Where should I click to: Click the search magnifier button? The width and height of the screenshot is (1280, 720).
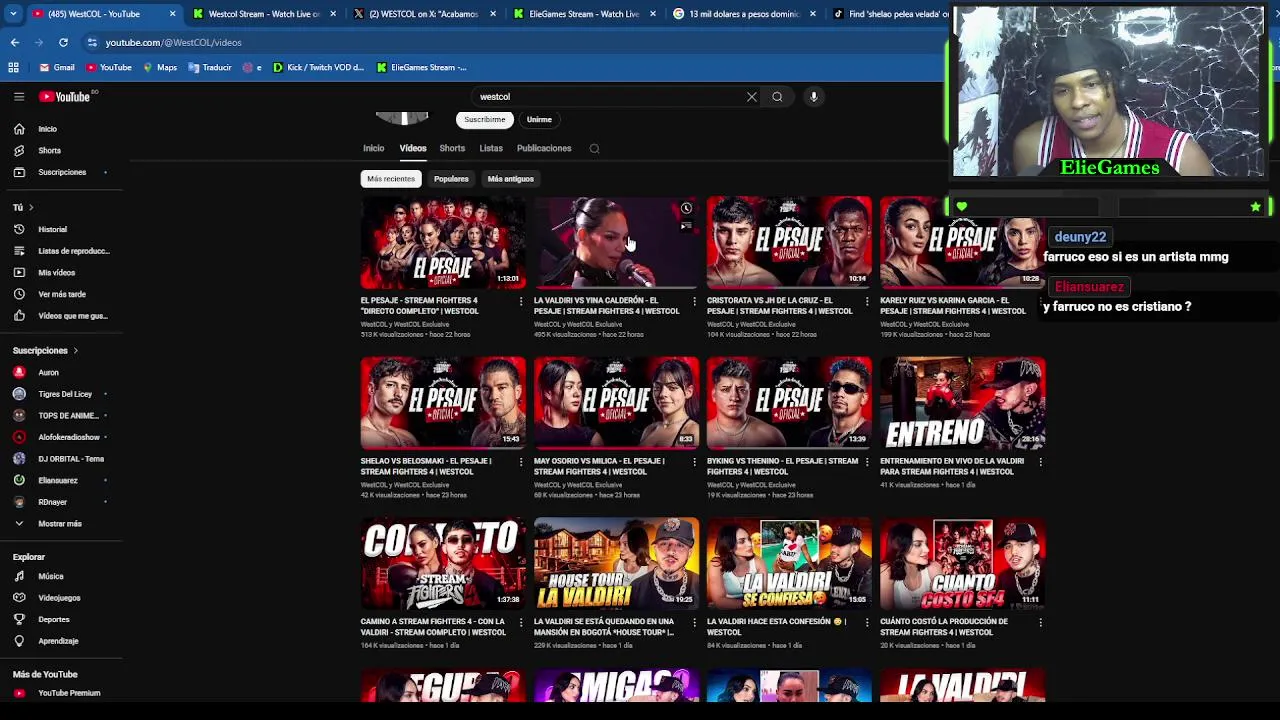tap(777, 97)
